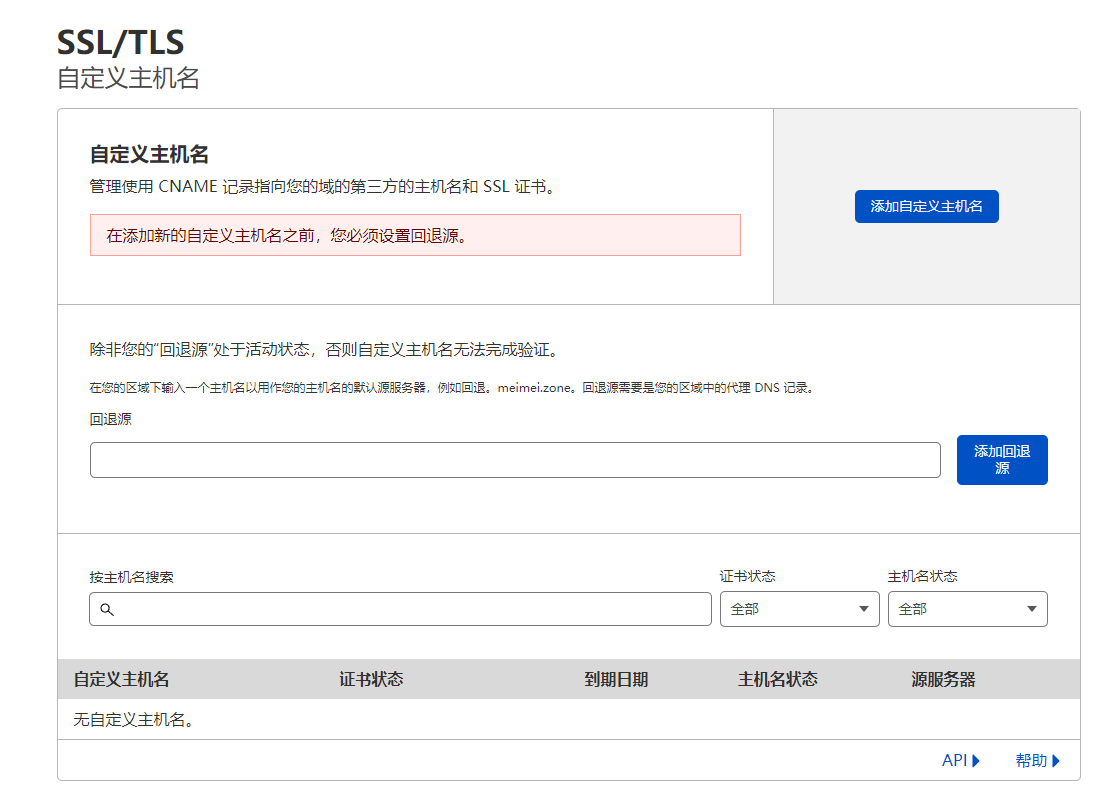Click the magnifying glass search icon
The width and height of the screenshot is (1116, 811).
point(107,609)
